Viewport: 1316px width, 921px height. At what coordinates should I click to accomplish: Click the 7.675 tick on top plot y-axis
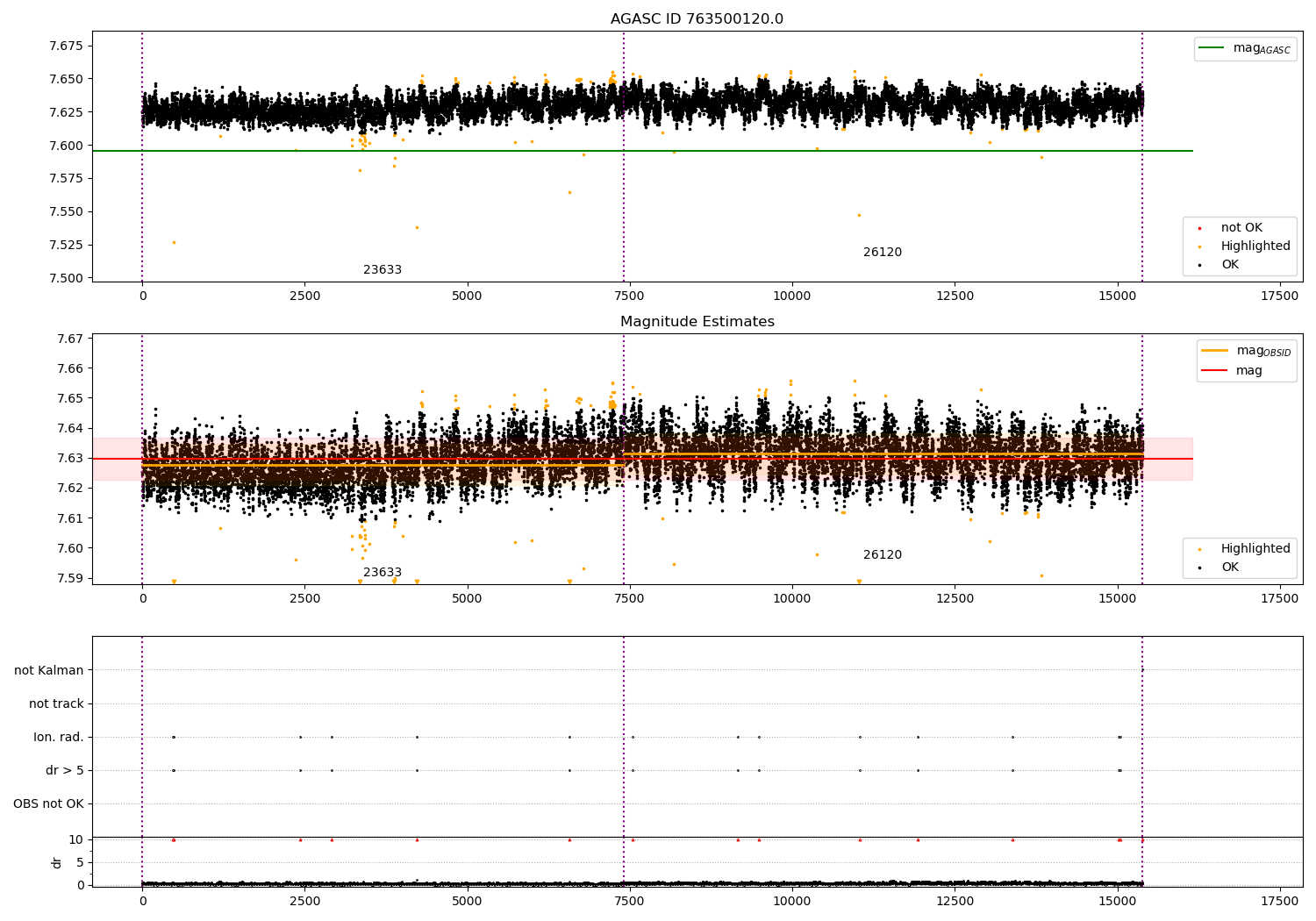click(67, 46)
